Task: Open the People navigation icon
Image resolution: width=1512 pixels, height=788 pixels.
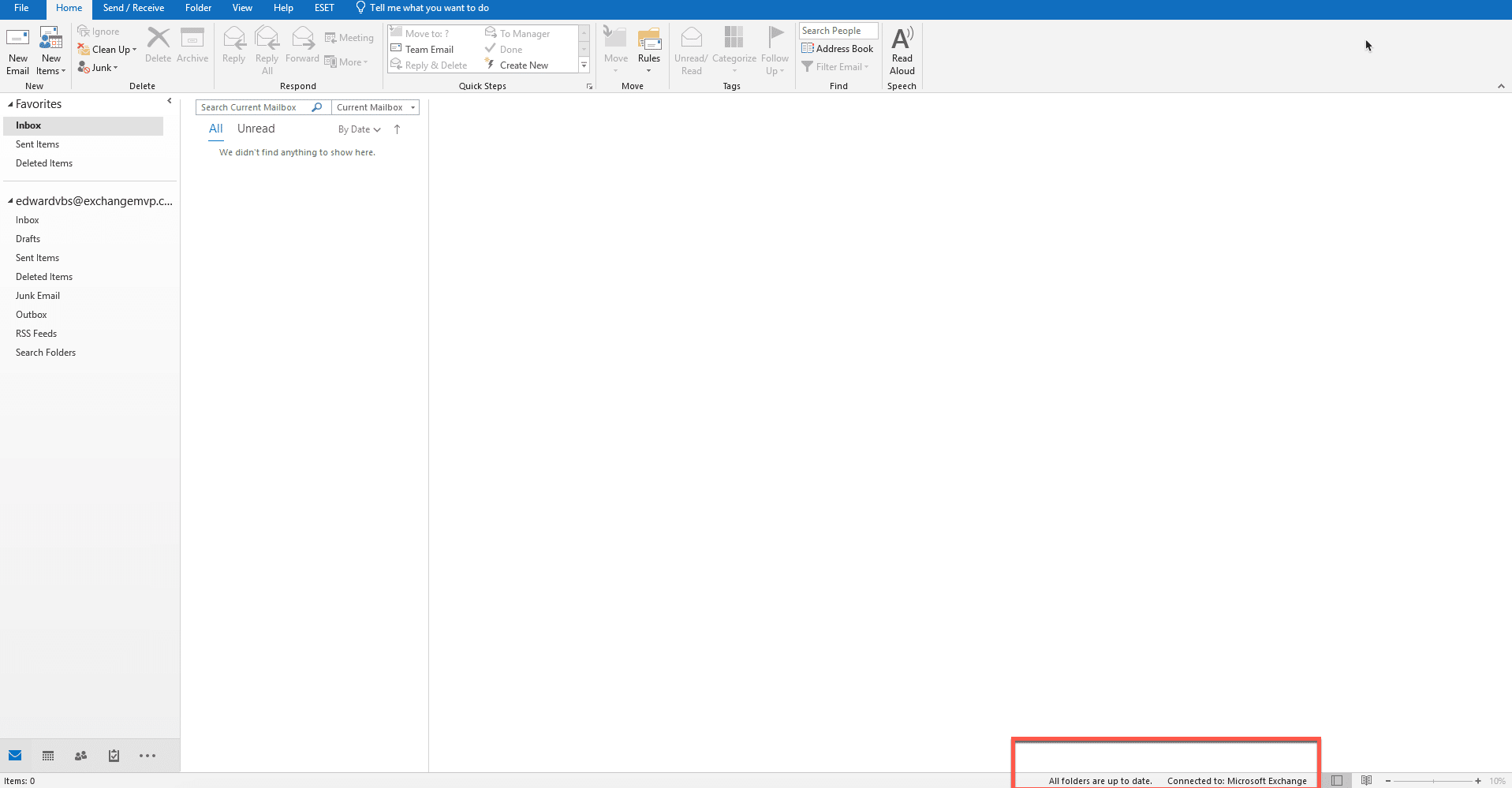Action: tap(80, 755)
